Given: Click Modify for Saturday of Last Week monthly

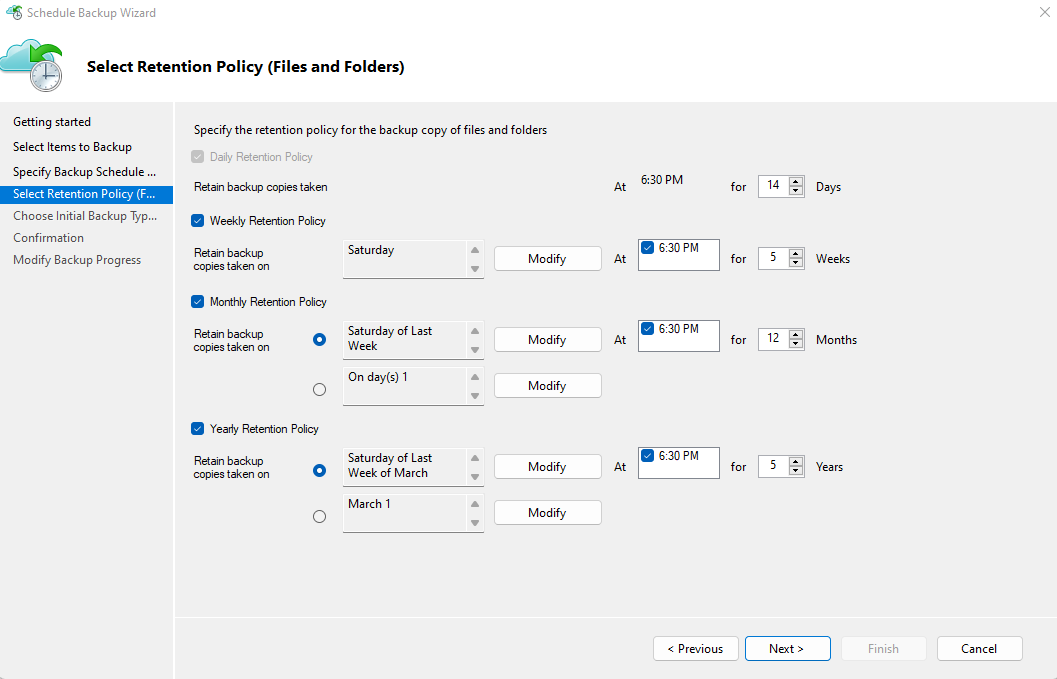Looking at the screenshot, I should [x=547, y=339].
